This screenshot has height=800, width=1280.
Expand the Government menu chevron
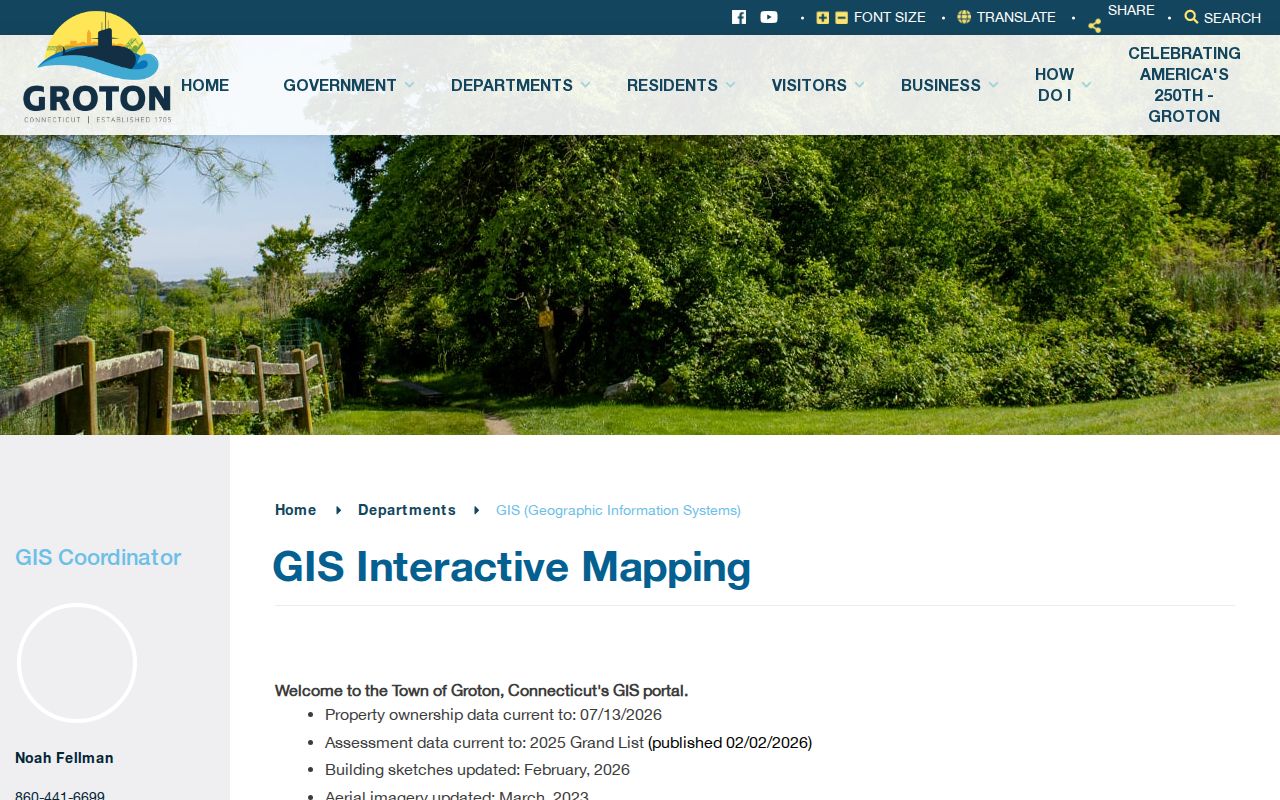tap(409, 85)
